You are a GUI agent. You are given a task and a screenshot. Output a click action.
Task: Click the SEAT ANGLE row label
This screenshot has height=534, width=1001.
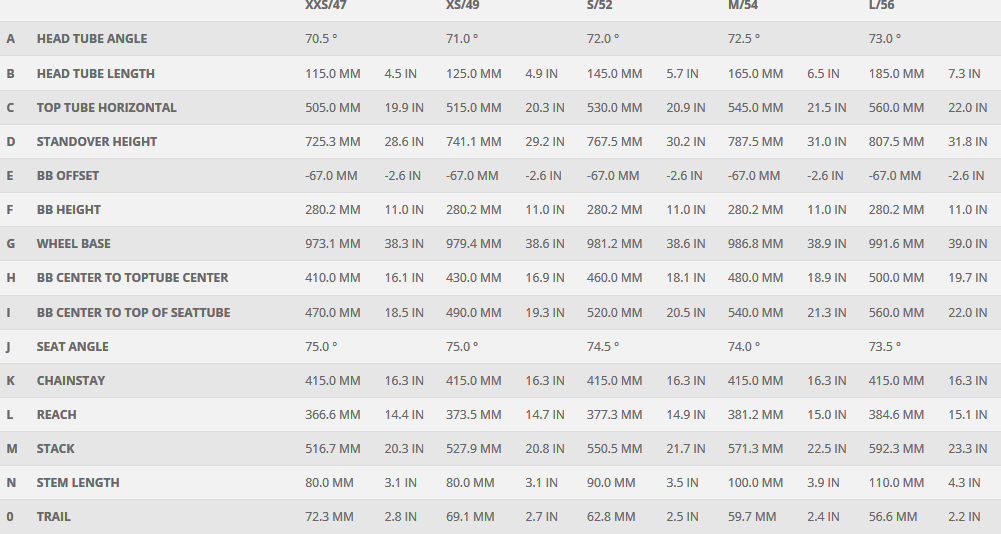point(73,347)
